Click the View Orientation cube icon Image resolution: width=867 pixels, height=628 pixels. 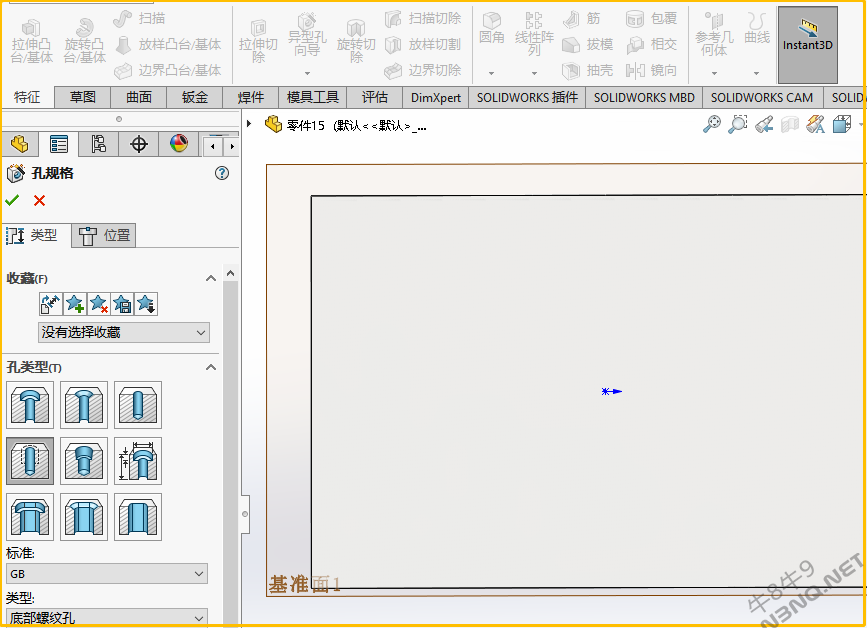tap(842, 124)
